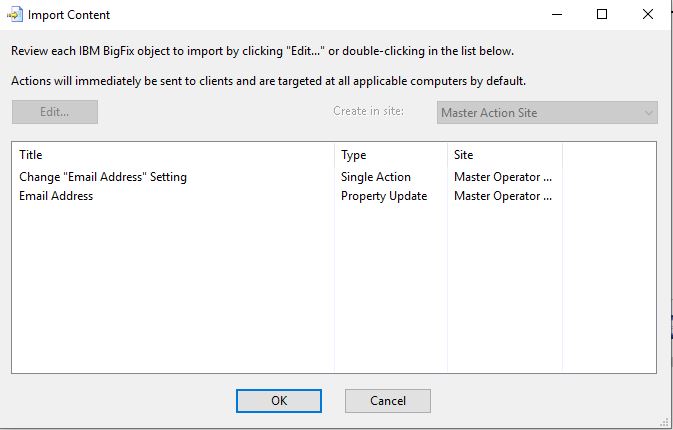673x430 pixels.
Task: Cancel the import dialog
Action: point(388,401)
